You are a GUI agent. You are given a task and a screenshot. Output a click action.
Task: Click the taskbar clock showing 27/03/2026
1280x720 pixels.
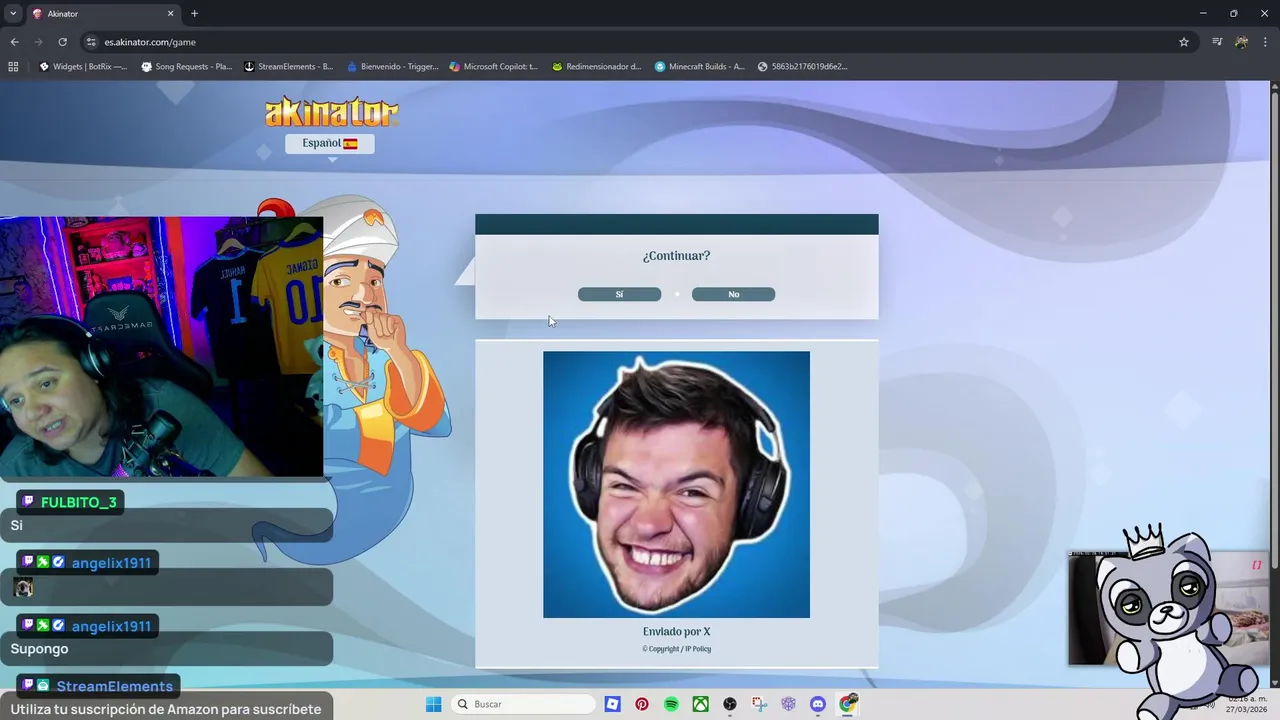pos(1248,704)
